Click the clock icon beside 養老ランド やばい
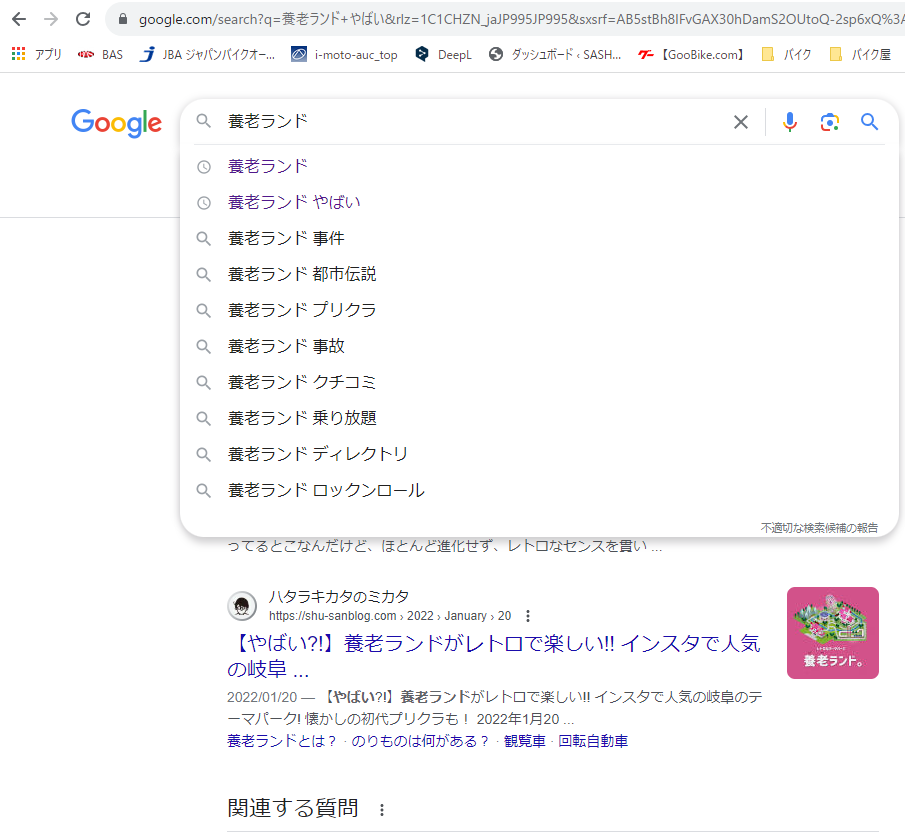 [204, 203]
